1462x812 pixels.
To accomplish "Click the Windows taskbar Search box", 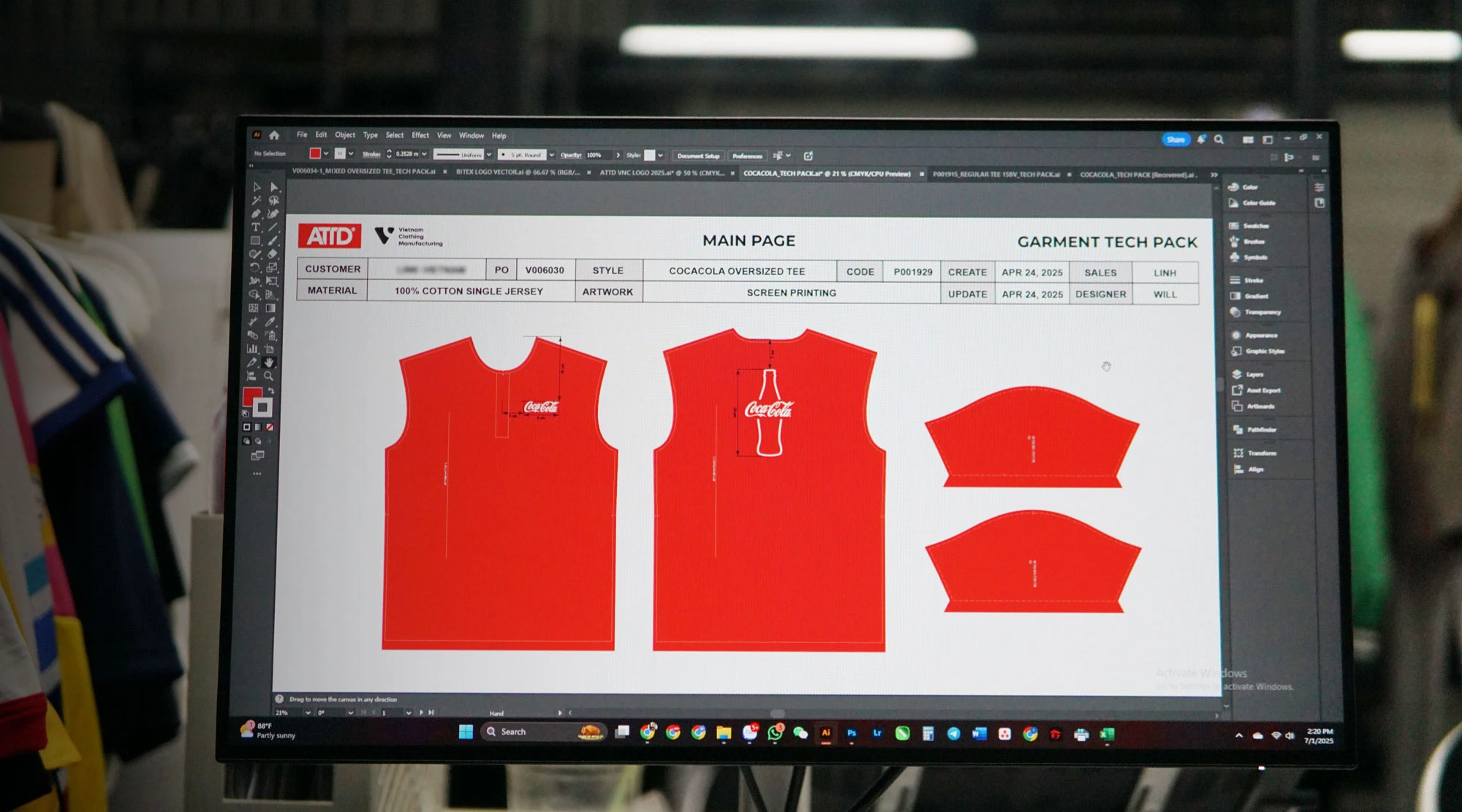I will [543, 732].
